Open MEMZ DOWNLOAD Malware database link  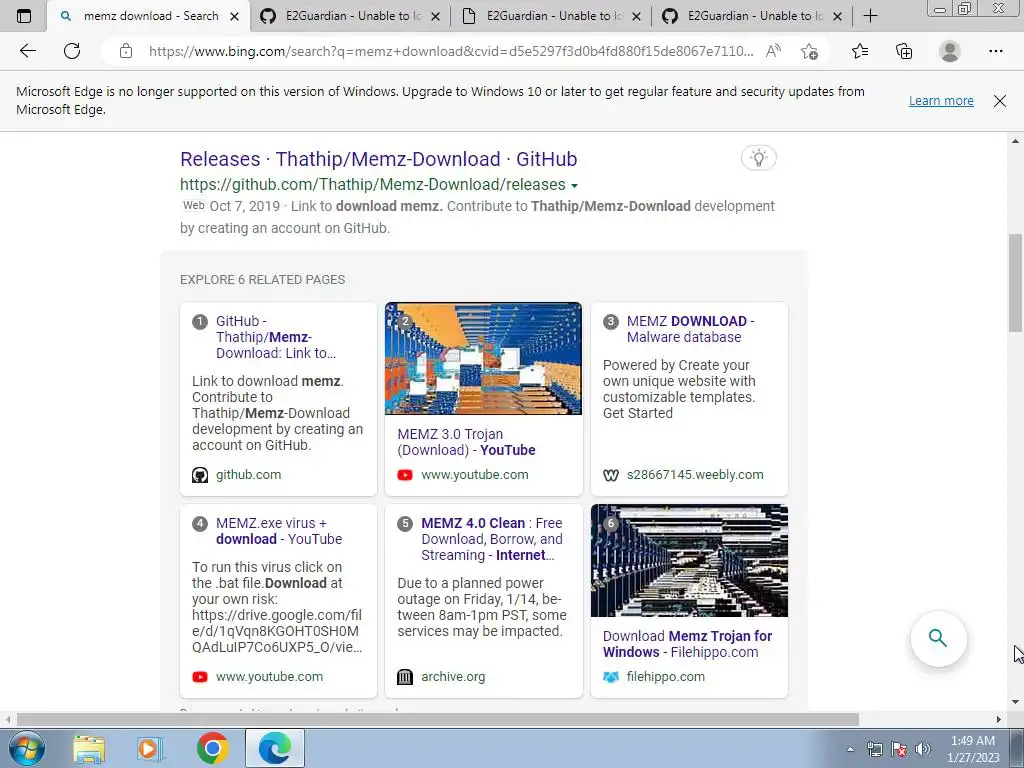[x=690, y=329]
